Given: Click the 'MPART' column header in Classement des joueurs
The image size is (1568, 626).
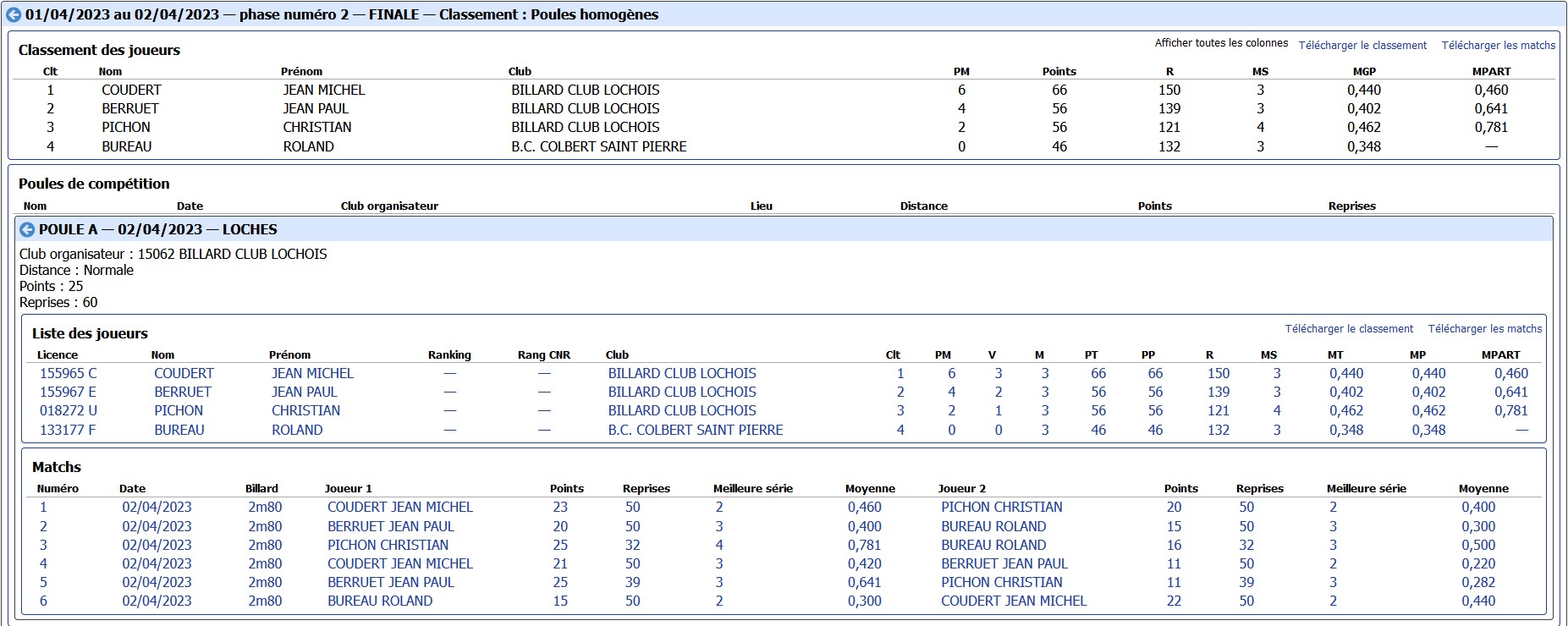Looking at the screenshot, I should [x=1491, y=72].
